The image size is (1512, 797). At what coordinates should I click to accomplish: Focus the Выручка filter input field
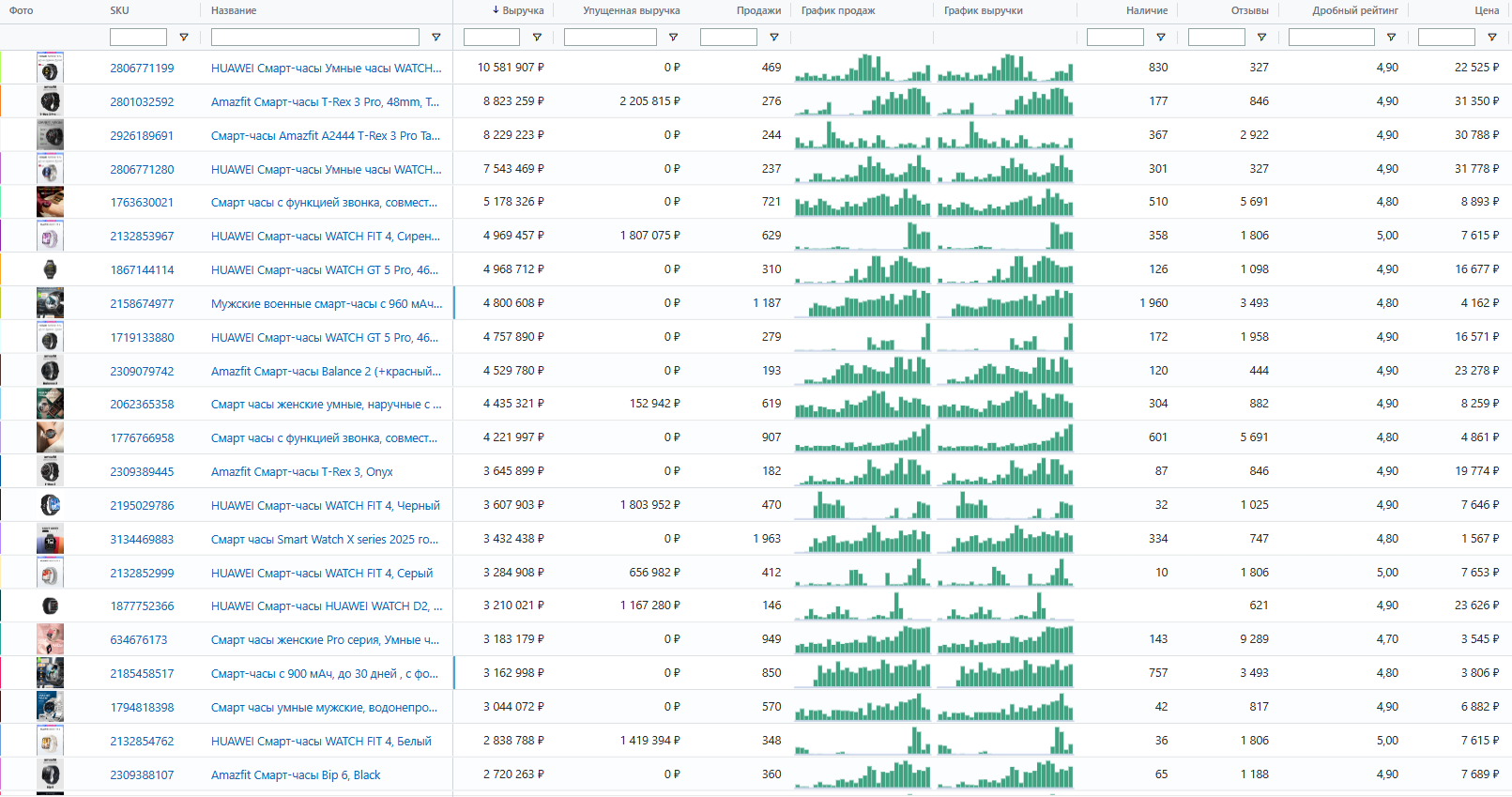[492, 38]
